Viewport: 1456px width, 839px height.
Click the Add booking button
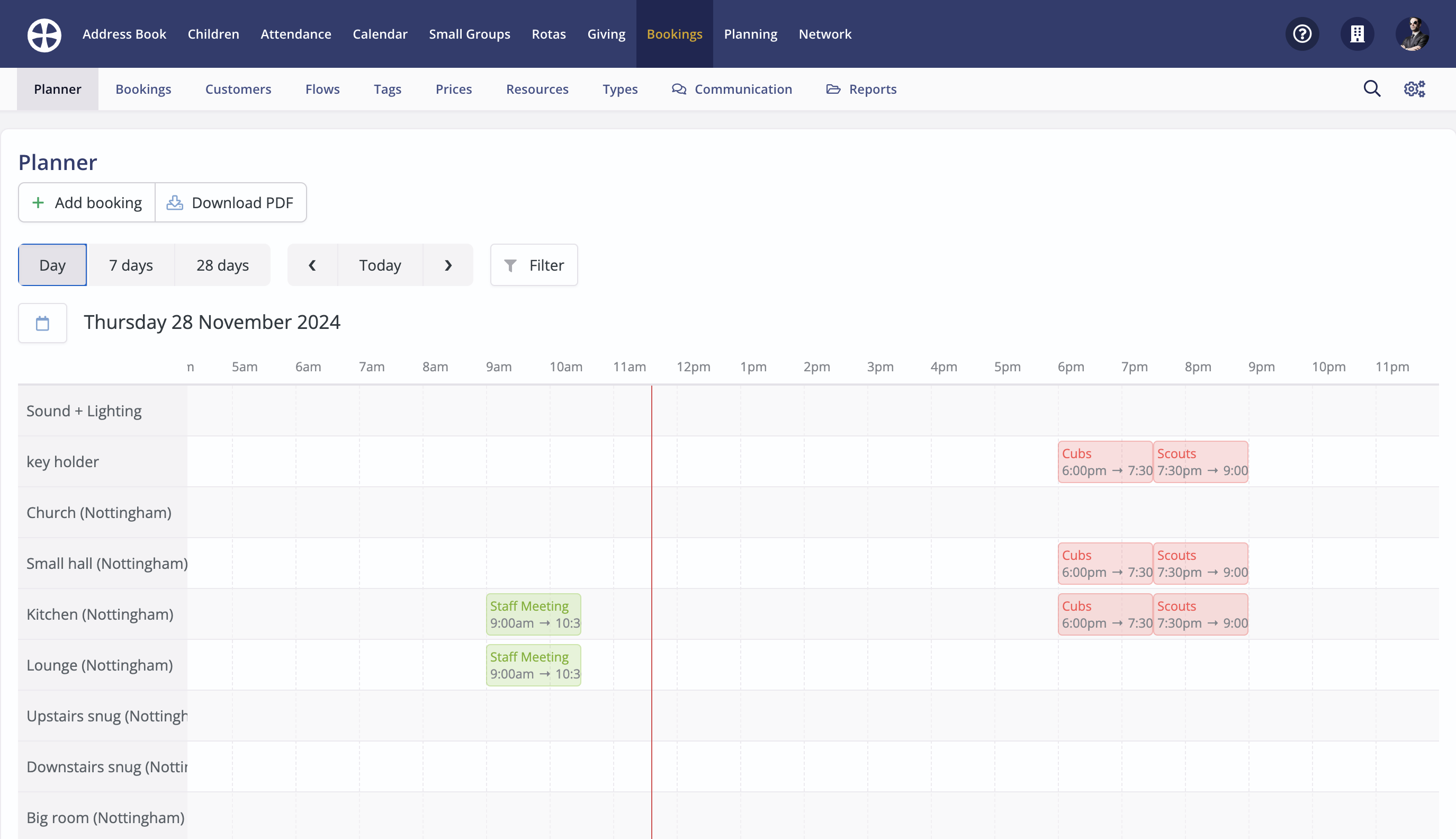coord(87,203)
